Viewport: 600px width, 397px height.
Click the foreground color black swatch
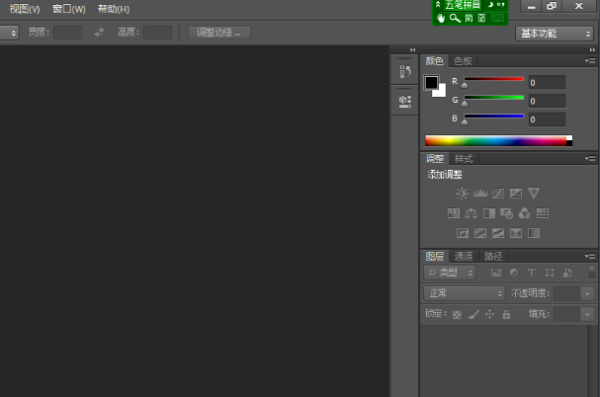click(x=431, y=82)
